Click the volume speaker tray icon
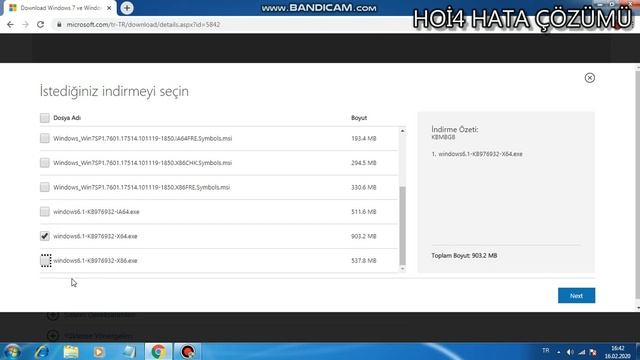The height and width of the screenshot is (360, 640). coord(570,352)
